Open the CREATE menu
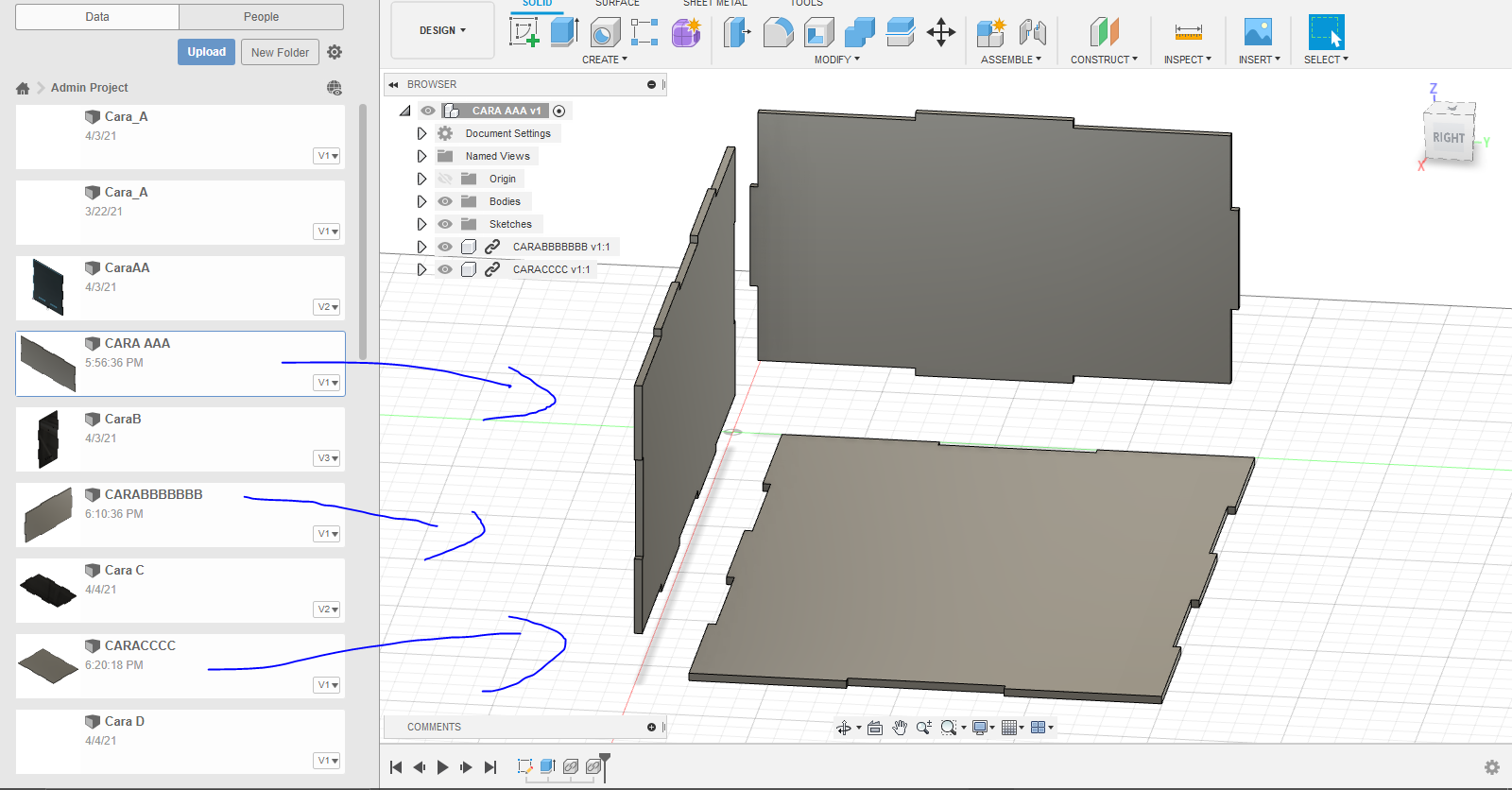This screenshot has height=790, width=1512. 605,60
